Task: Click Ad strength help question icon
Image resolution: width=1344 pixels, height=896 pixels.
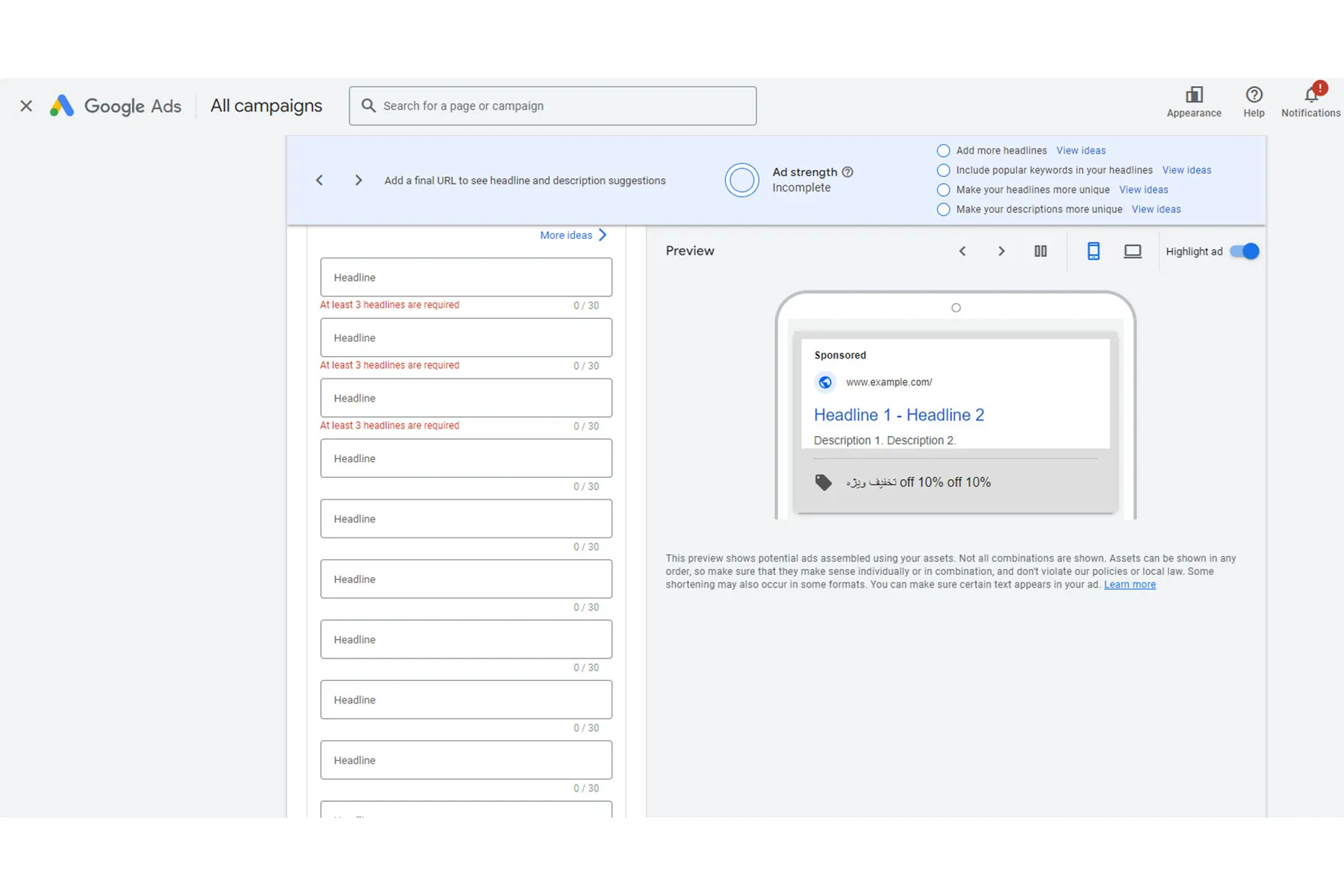Action: click(847, 172)
